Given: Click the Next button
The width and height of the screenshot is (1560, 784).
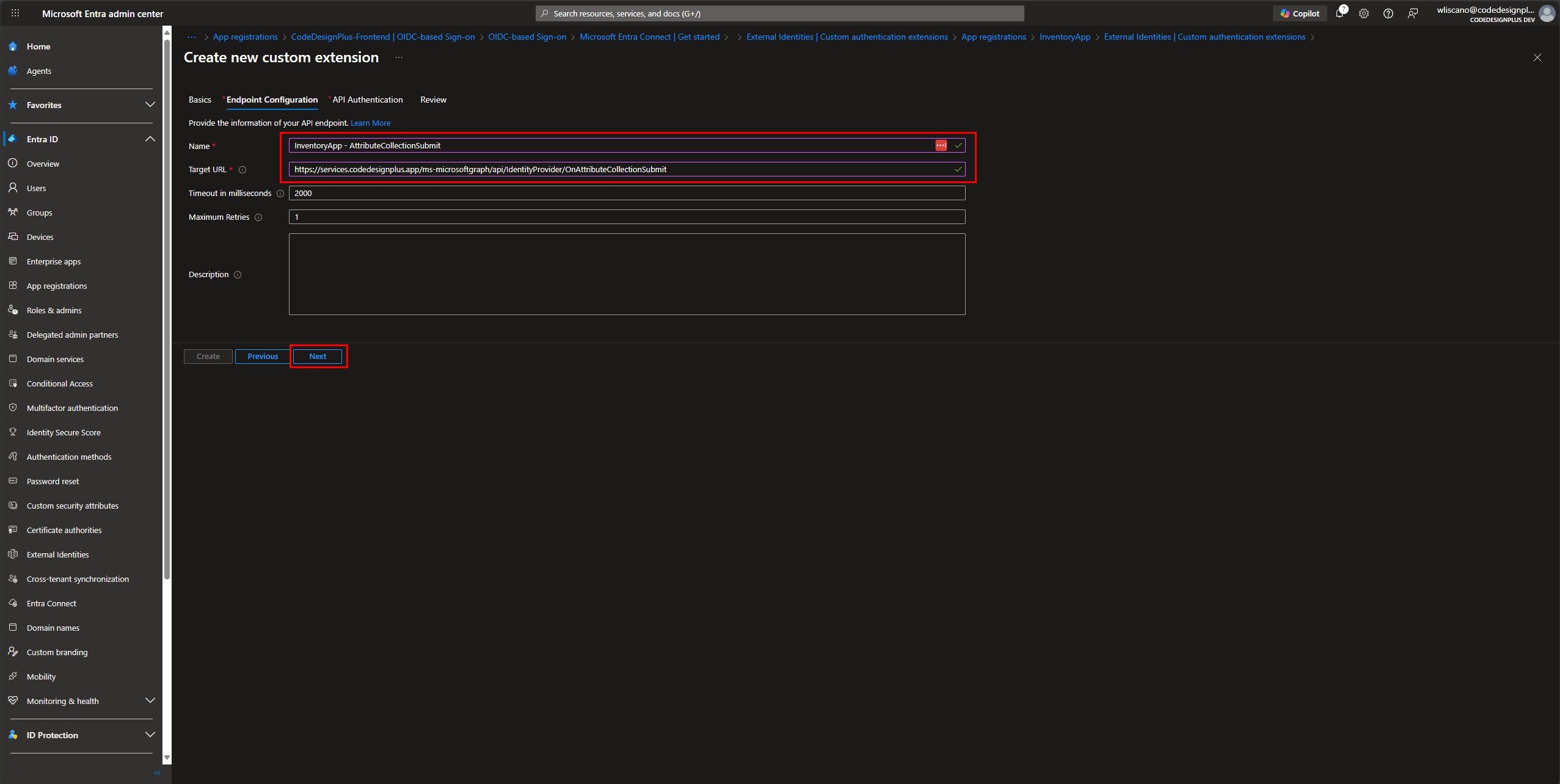Looking at the screenshot, I should pyautogui.click(x=318, y=357).
